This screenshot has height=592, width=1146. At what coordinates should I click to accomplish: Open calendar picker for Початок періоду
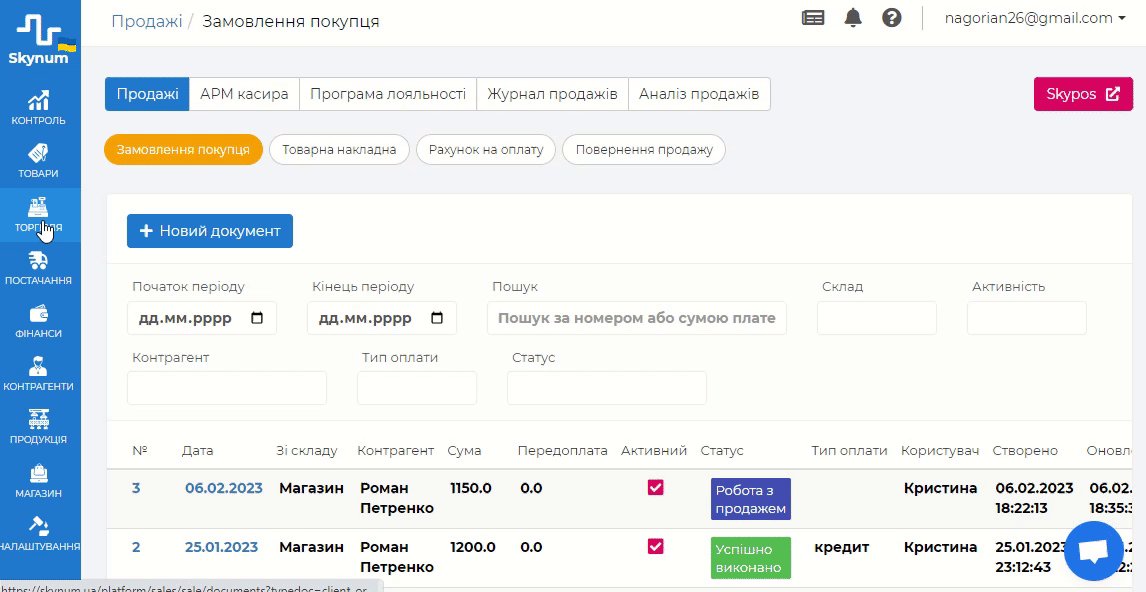click(257, 318)
